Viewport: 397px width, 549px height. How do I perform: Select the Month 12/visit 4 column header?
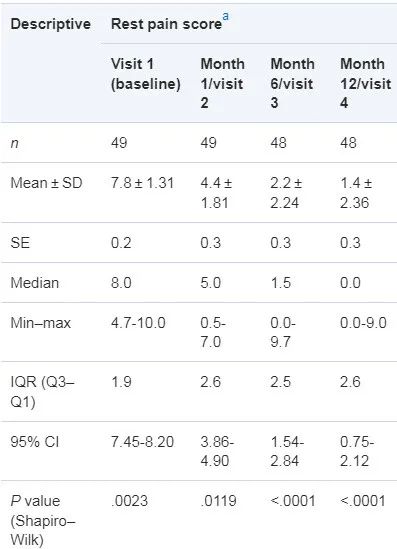click(365, 83)
